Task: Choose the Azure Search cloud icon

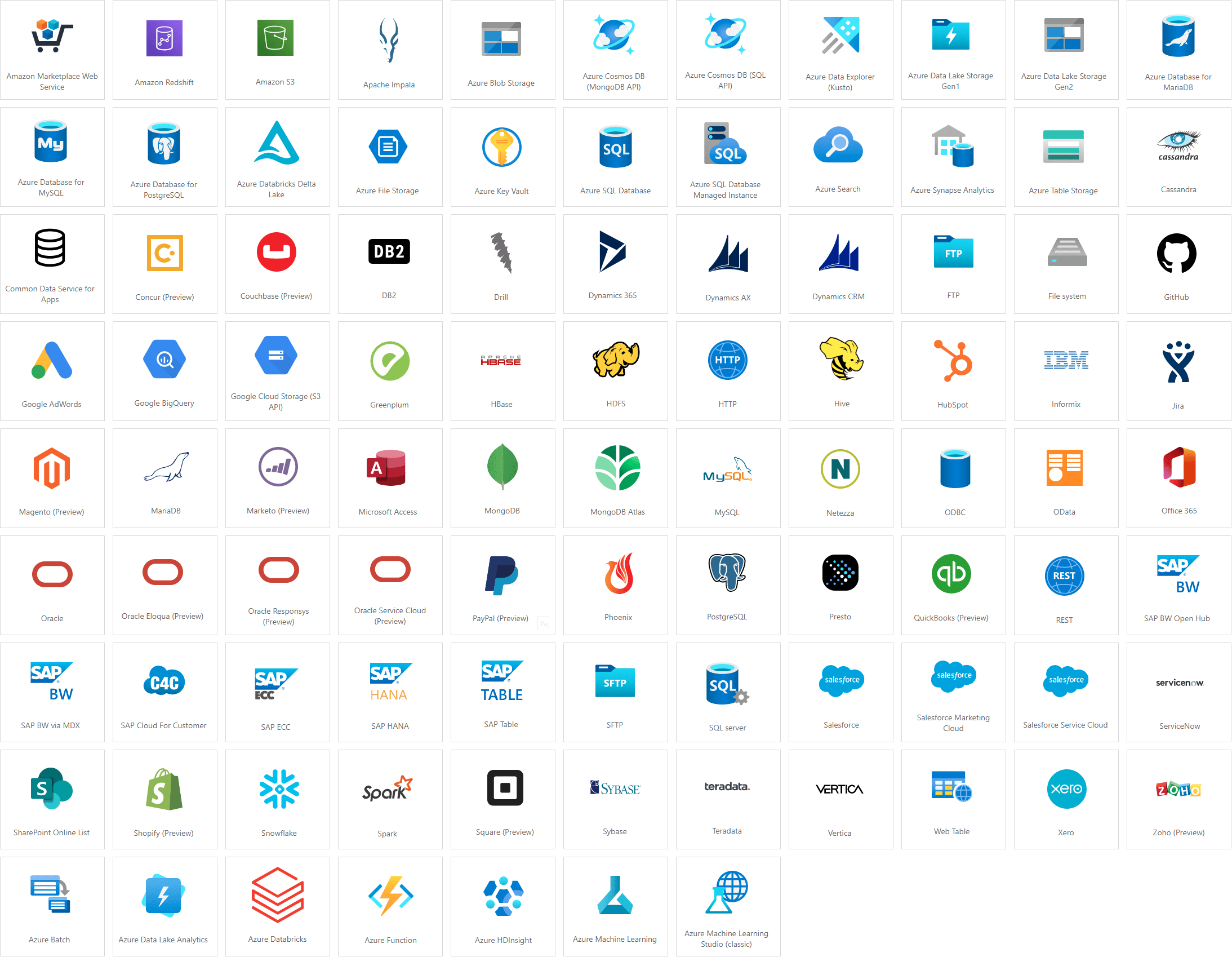Action: [838, 145]
